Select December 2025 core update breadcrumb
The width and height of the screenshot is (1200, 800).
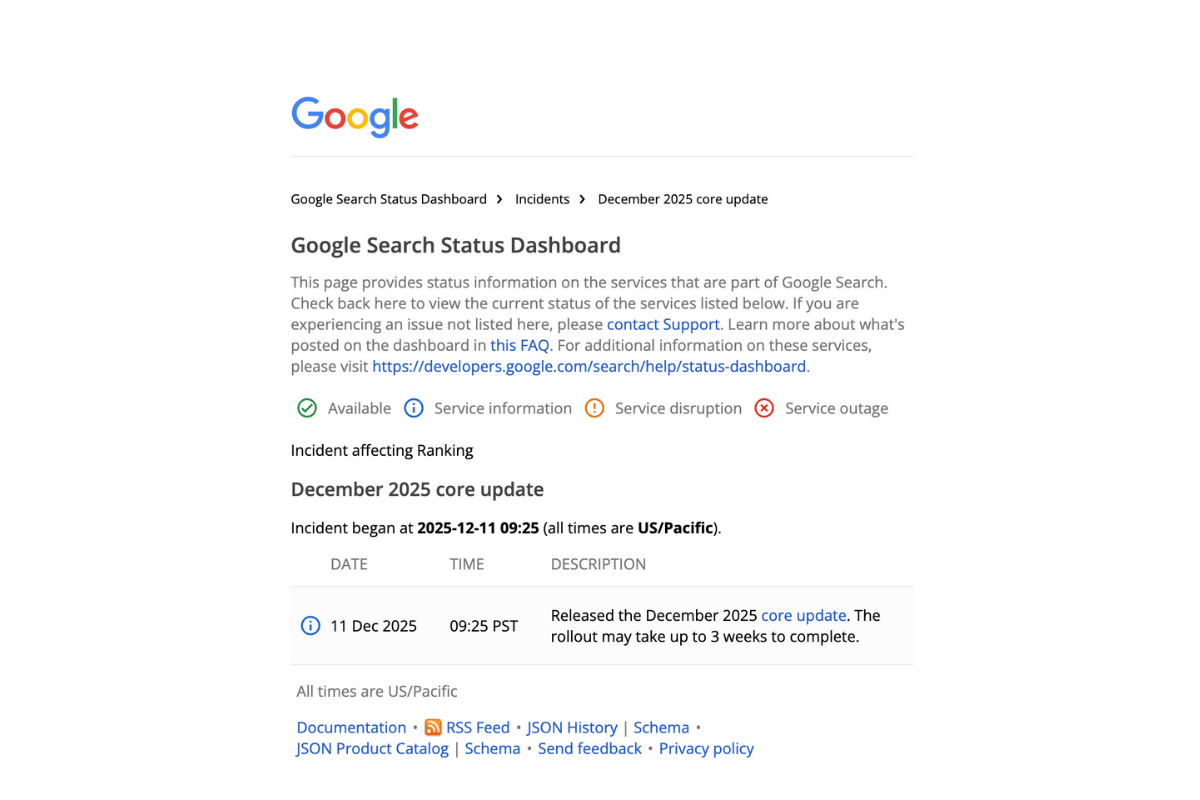[x=682, y=199]
